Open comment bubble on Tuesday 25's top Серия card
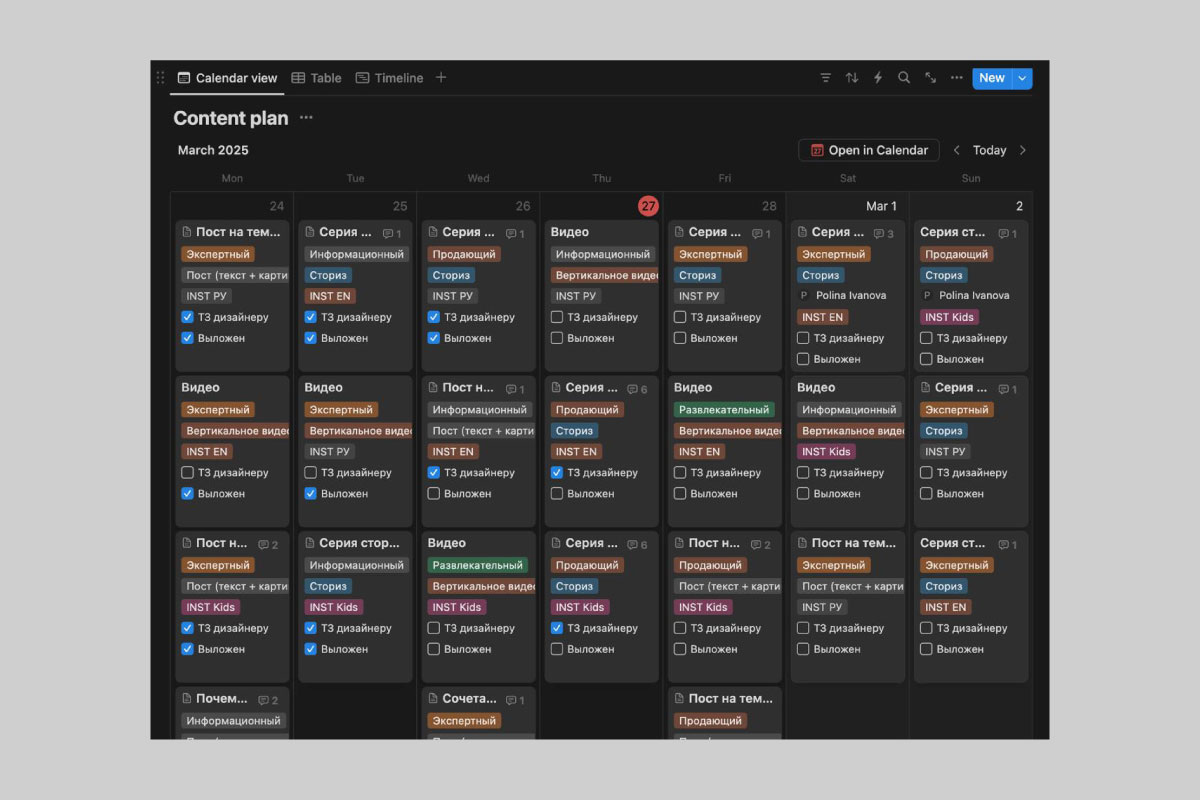The height and width of the screenshot is (800, 1200). [392, 234]
